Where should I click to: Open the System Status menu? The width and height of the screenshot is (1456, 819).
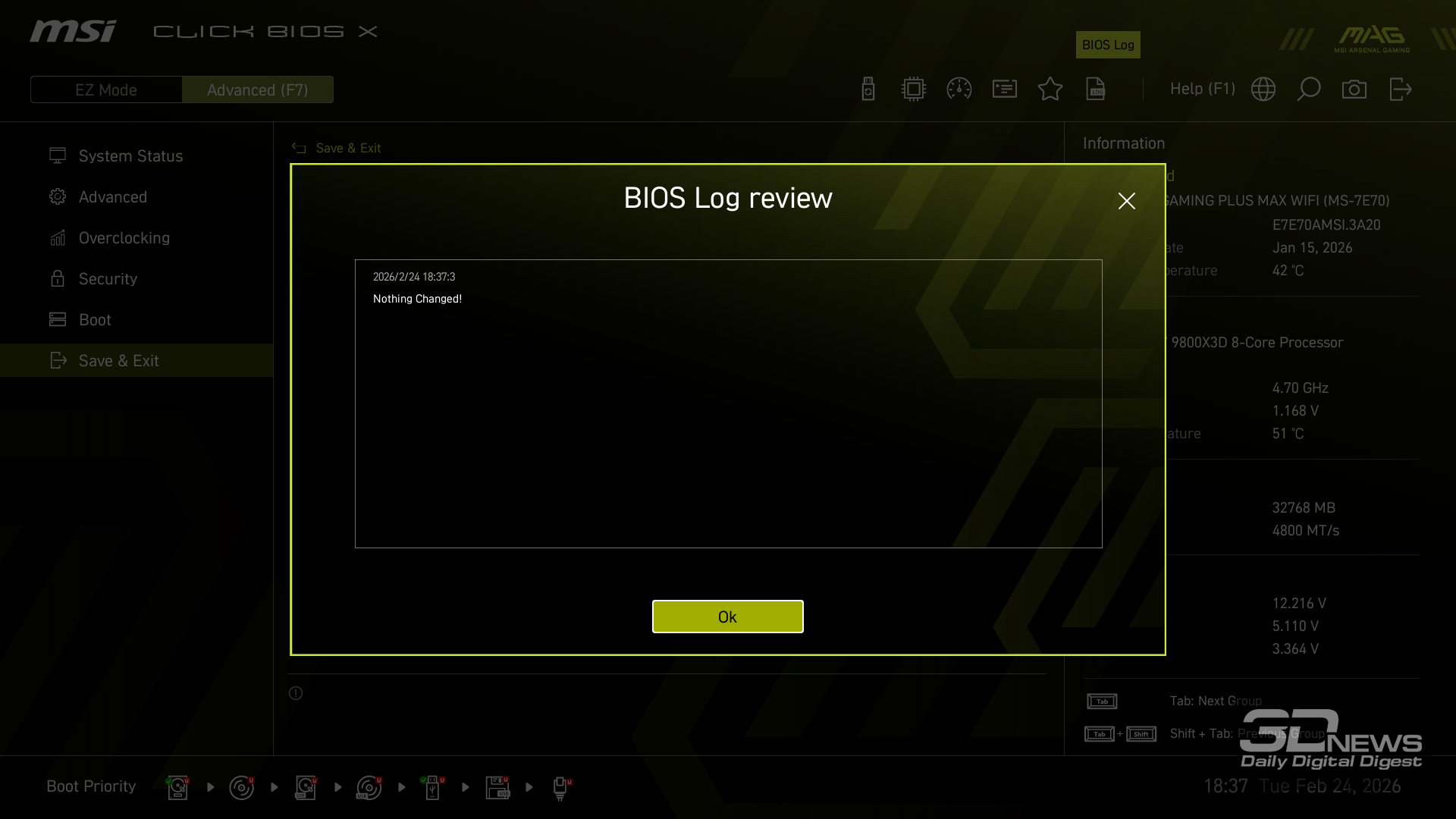pos(130,156)
